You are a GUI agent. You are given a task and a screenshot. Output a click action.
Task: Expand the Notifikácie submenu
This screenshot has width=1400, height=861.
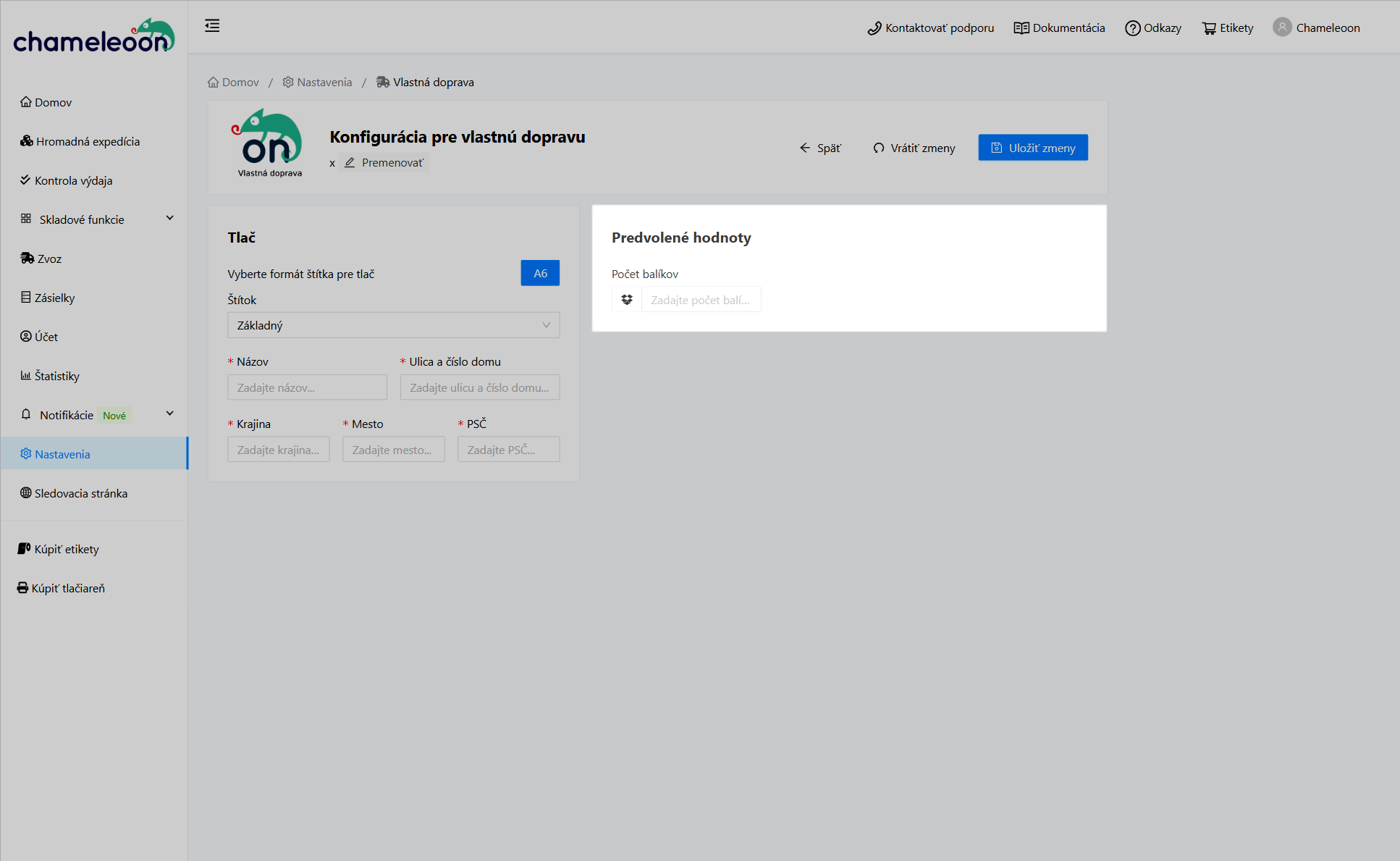pyautogui.click(x=170, y=414)
